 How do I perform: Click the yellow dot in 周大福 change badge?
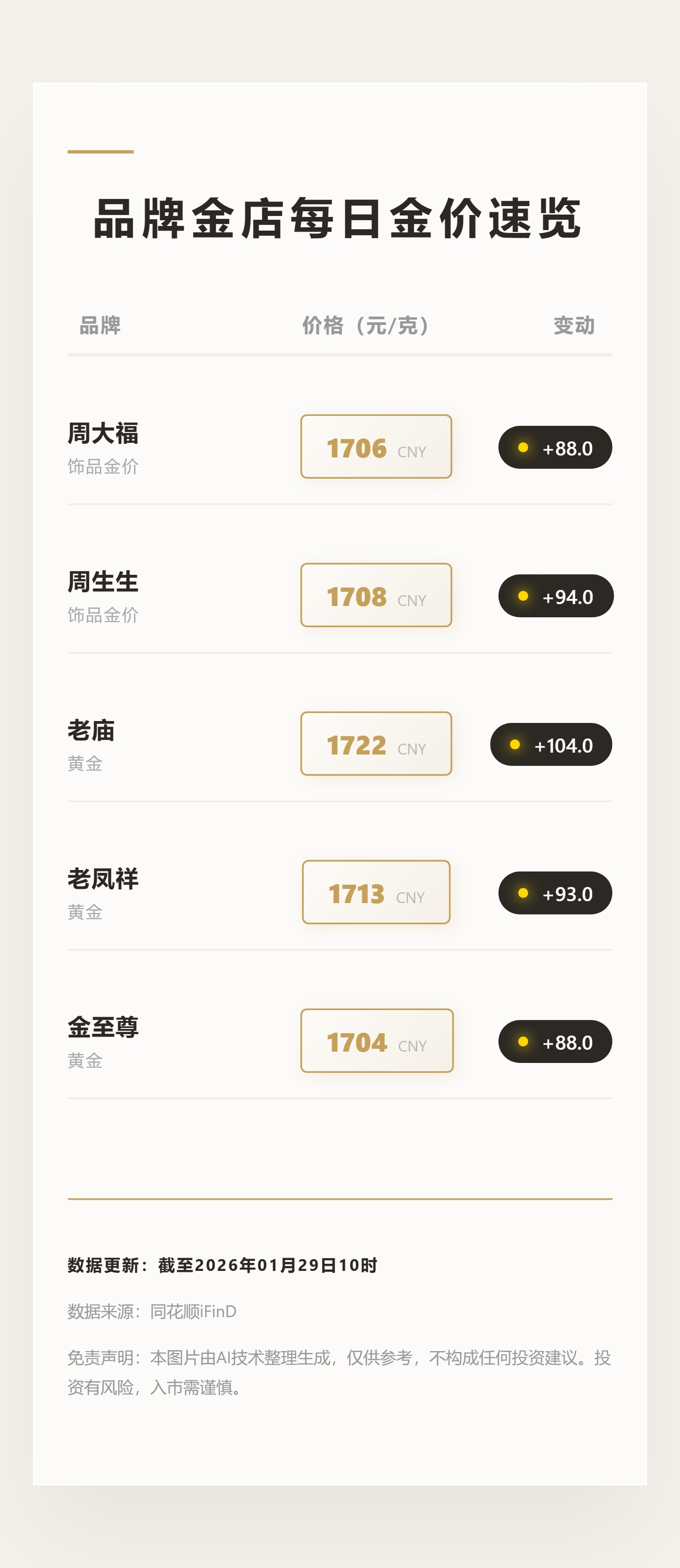tap(523, 448)
